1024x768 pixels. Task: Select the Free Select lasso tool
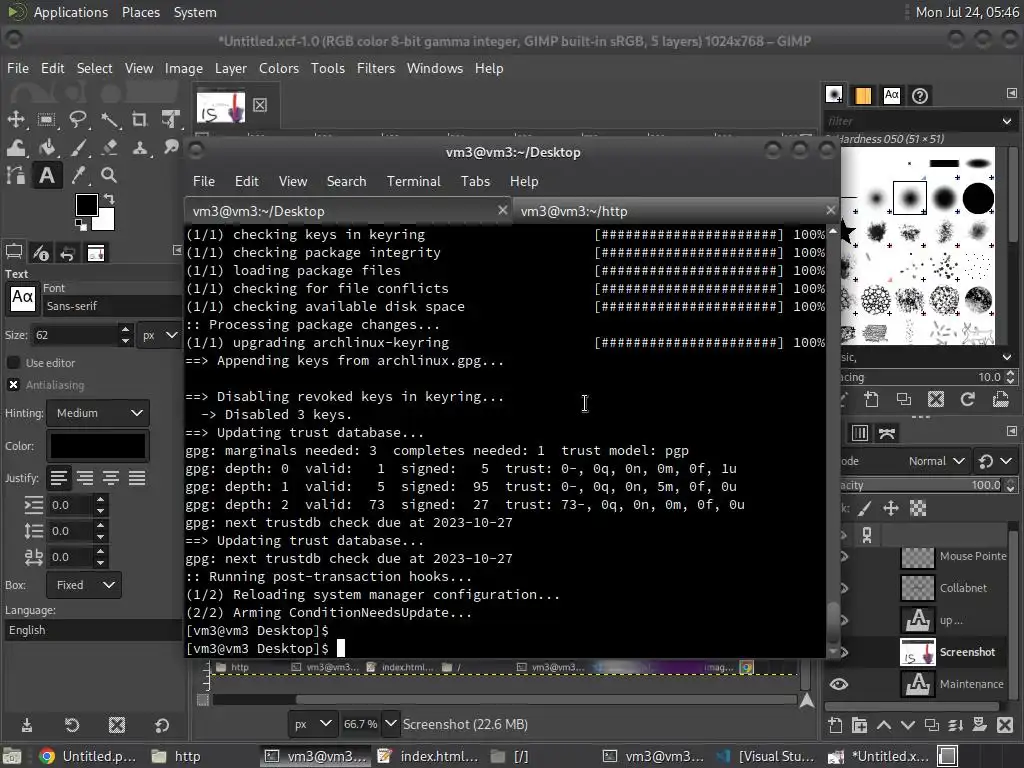[x=78, y=119]
